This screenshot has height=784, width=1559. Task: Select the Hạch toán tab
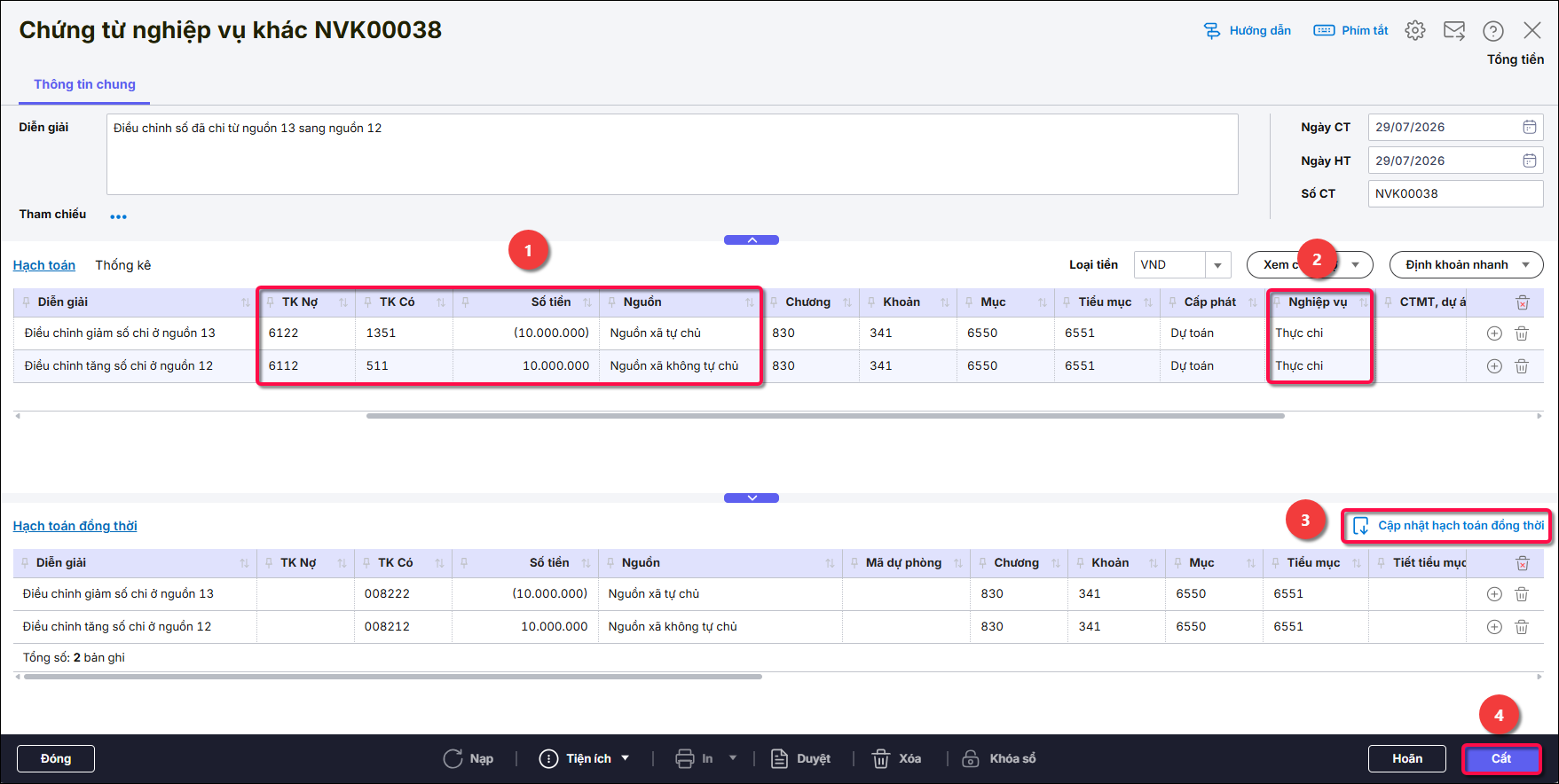point(44,265)
